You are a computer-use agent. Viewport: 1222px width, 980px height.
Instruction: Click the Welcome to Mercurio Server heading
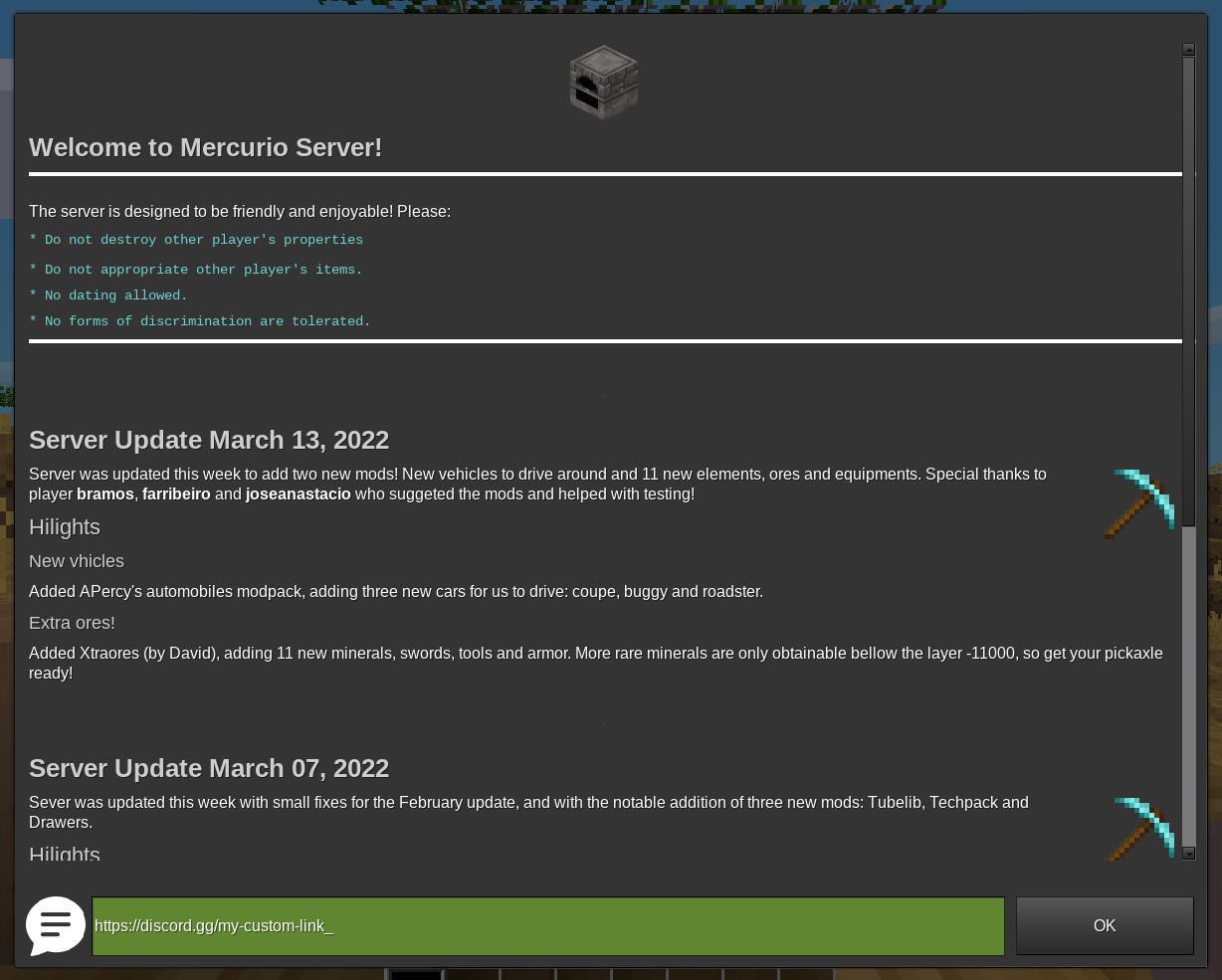click(x=206, y=148)
